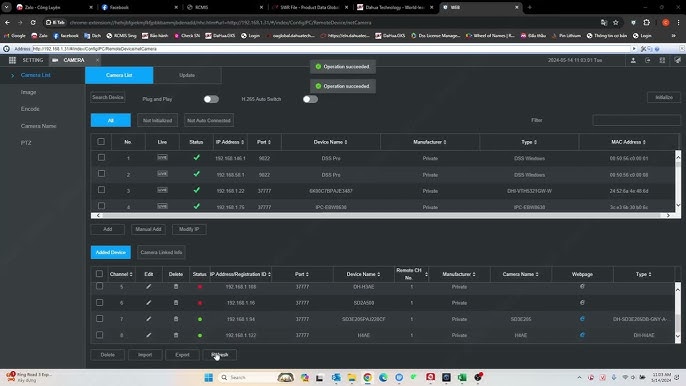Edit channel 8 with the pencil icon
The width and height of the screenshot is (686, 386).
[149, 335]
